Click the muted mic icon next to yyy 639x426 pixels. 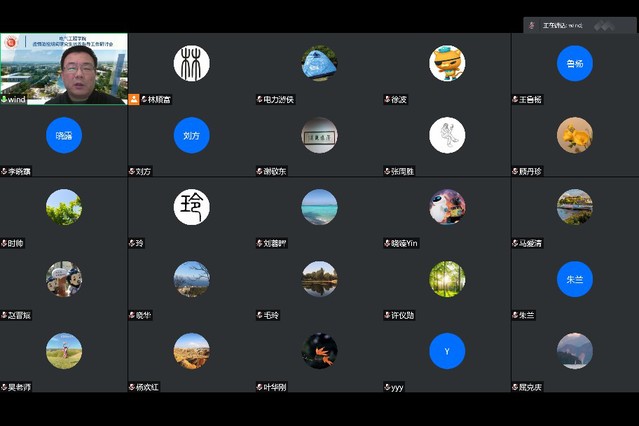[x=387, y=387]
